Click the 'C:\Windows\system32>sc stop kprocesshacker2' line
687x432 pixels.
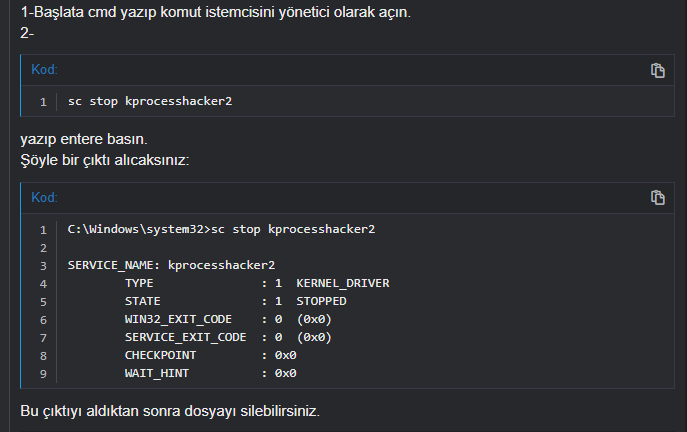tap(221, 229)
